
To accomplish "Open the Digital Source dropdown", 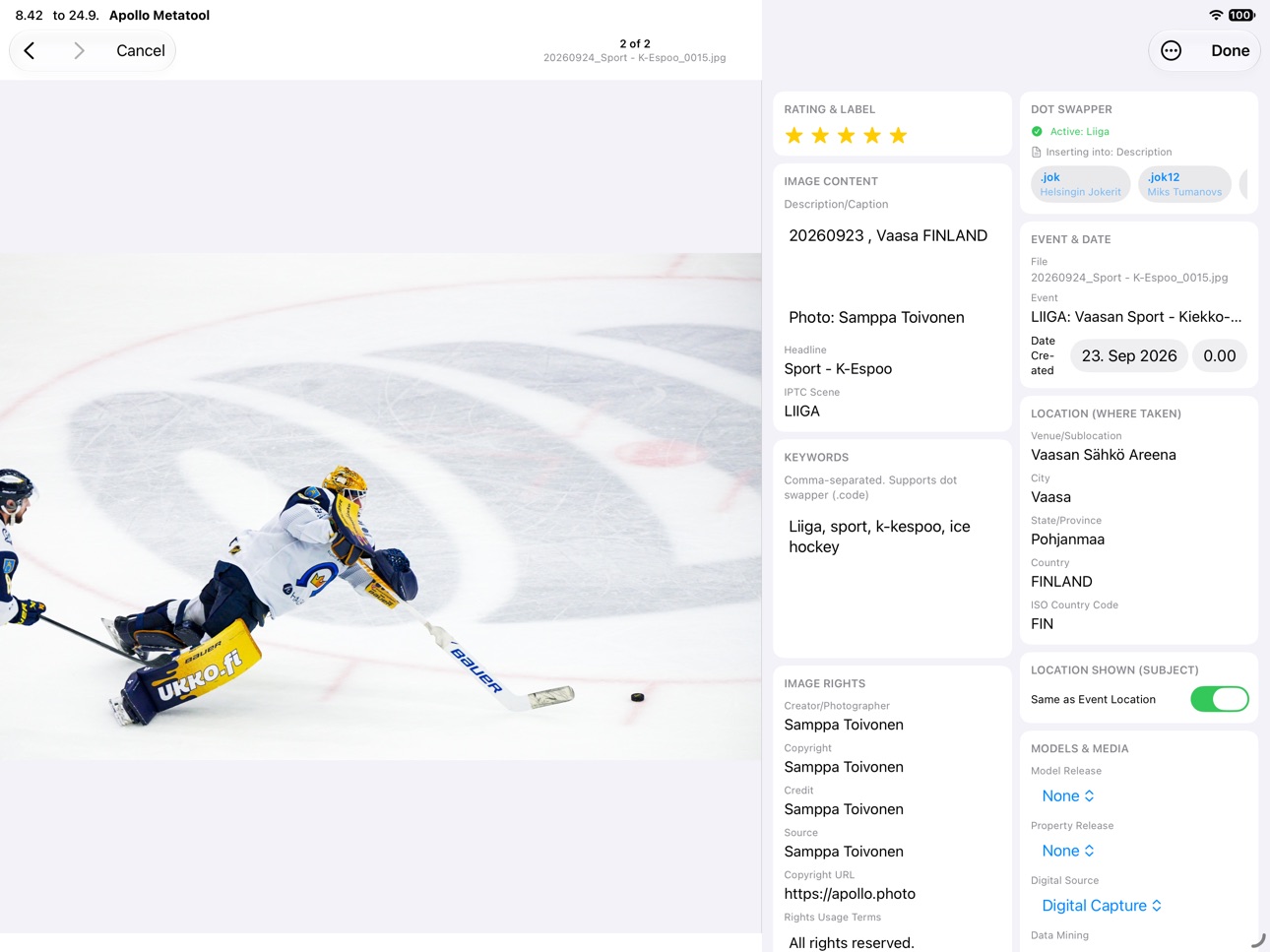I will click(x=1102, y=906).
